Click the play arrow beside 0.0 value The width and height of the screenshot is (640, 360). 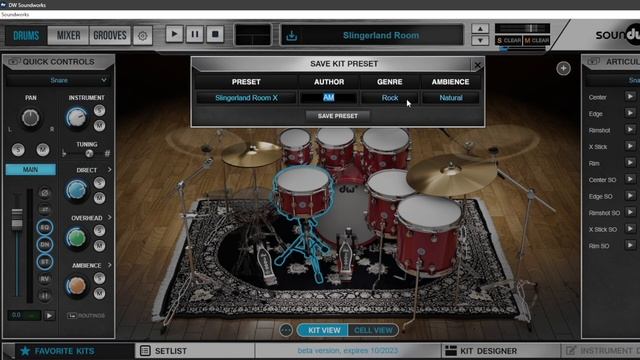[49, 316]
